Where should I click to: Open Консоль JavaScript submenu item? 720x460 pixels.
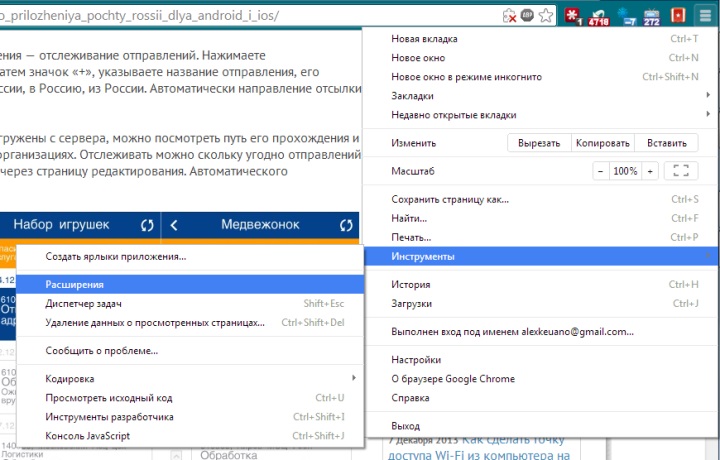[190, 436]
